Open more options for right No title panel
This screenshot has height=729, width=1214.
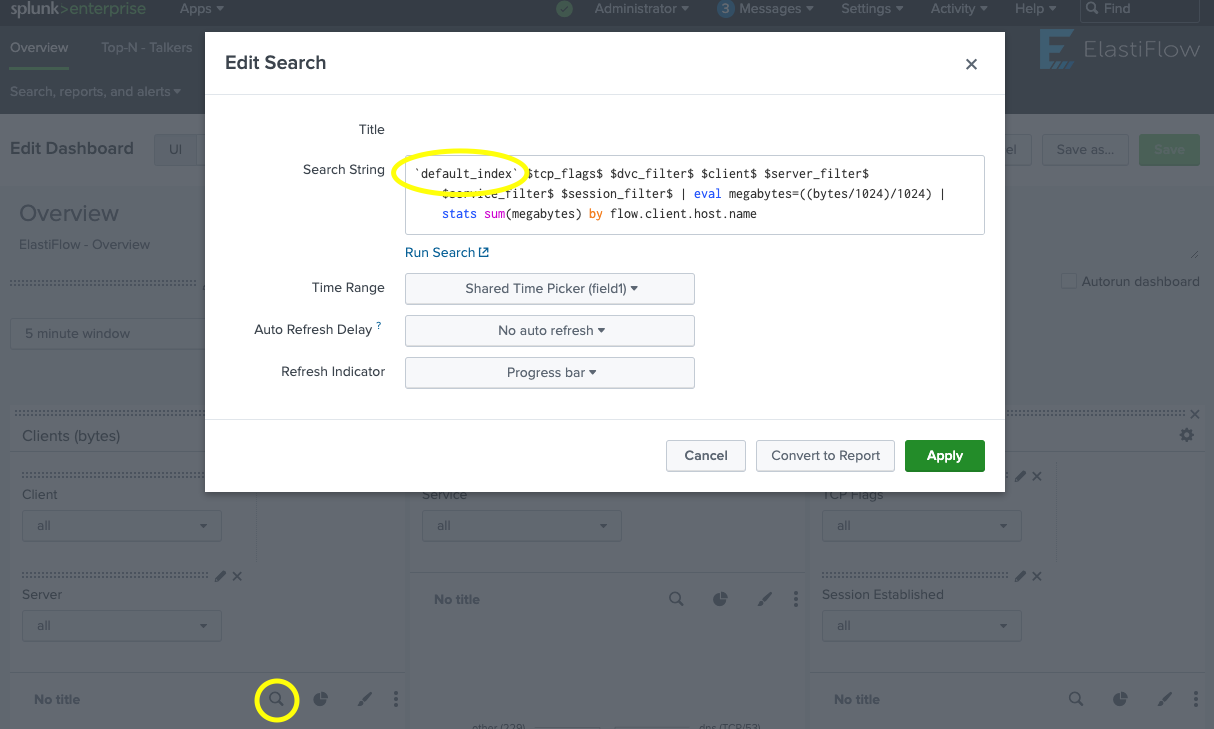[1196, 699]
